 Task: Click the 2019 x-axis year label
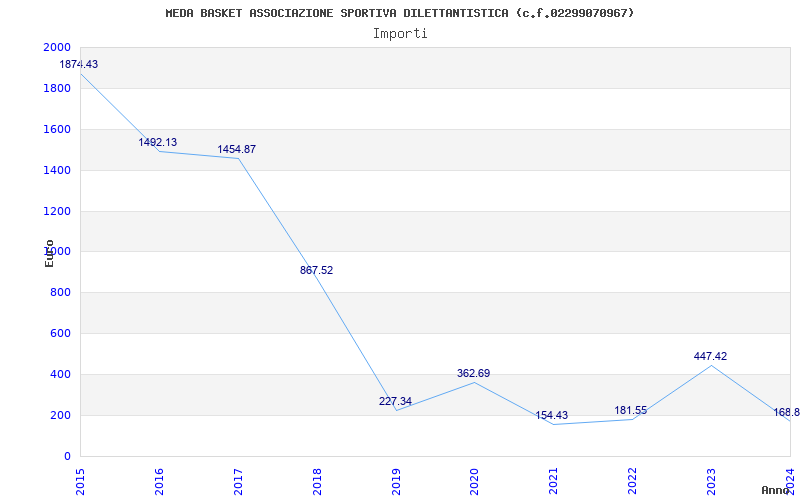click(396, 482)
